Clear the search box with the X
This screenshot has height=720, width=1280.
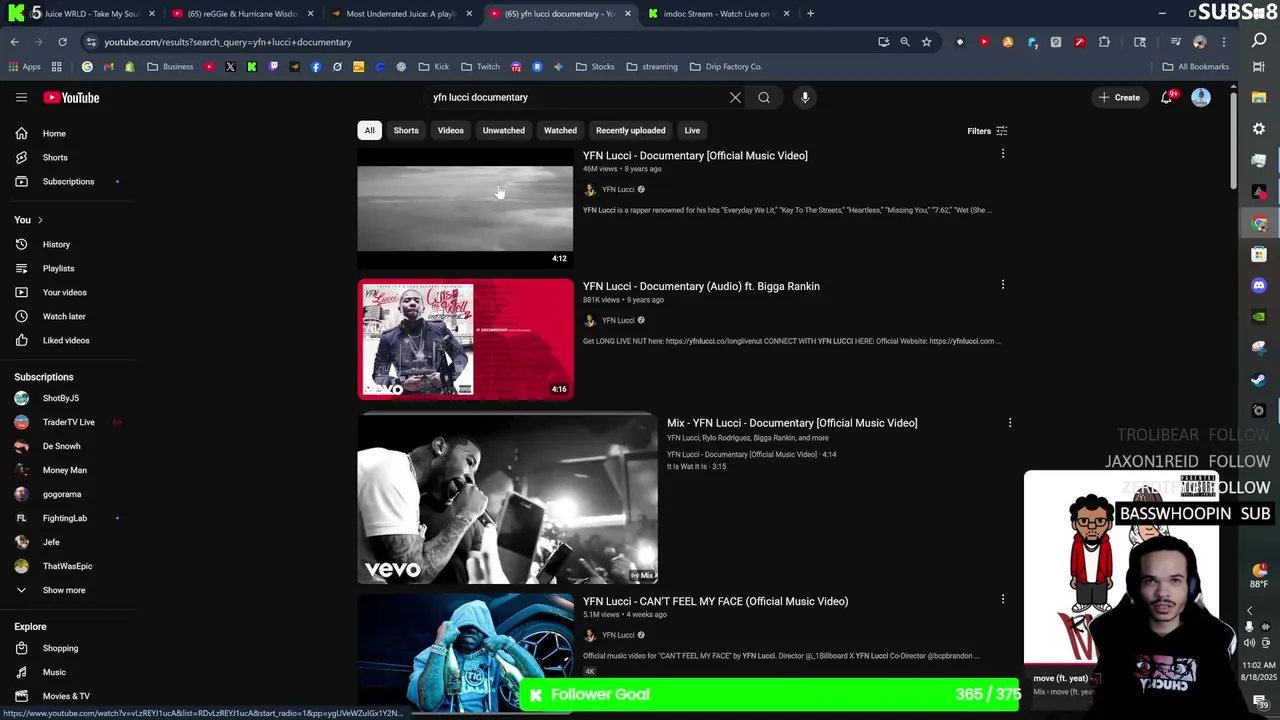[x=735, y=97]
